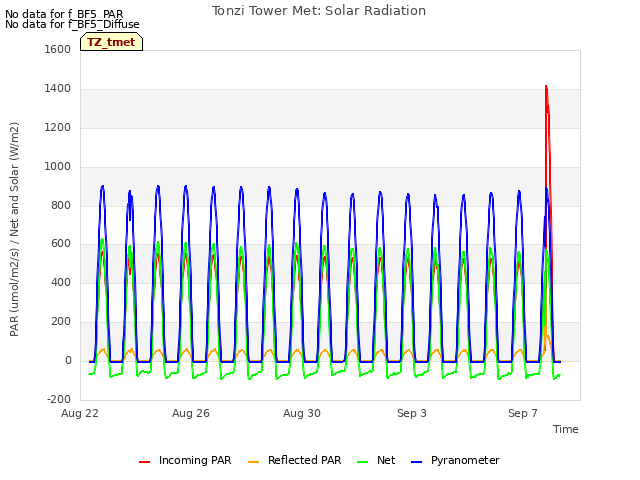Click the Aug 22 x-axis tick label

pyautogui.click(x=80, y=413)
